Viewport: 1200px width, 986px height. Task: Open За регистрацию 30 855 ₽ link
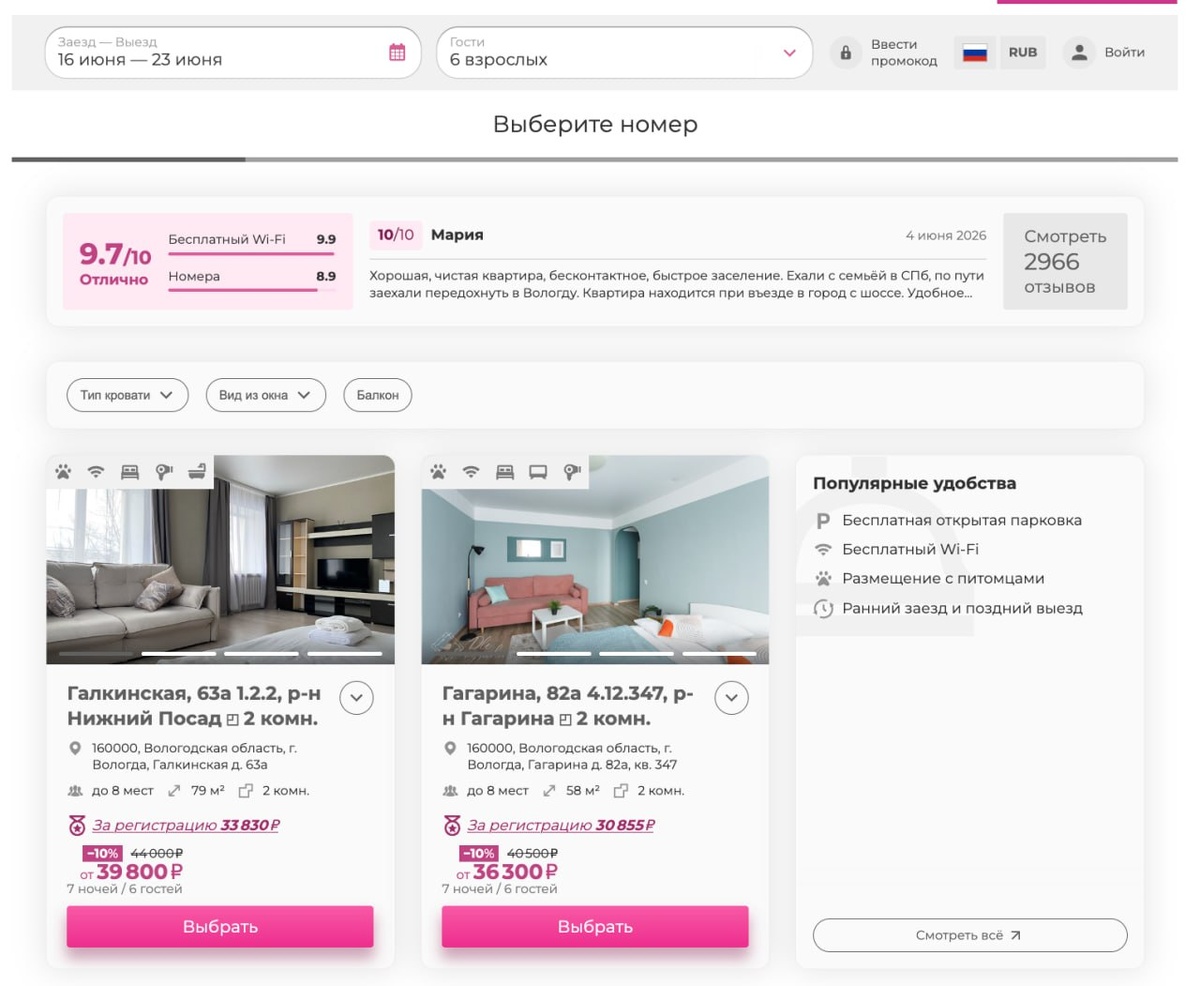[x=561, y=826]
